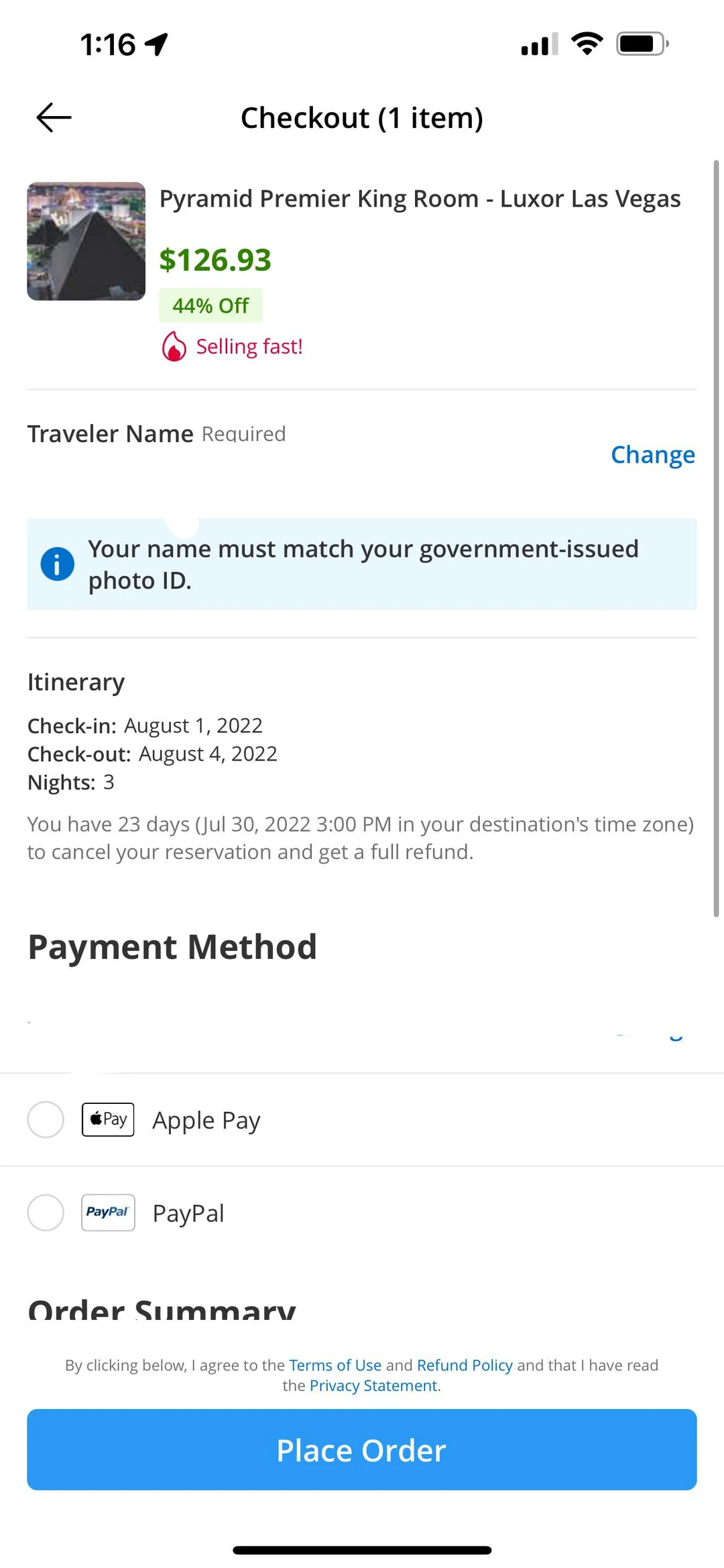This screenshot has height=1568, width=724.
Task: Tap the location arrow status icon
Action: click(157, 45)
